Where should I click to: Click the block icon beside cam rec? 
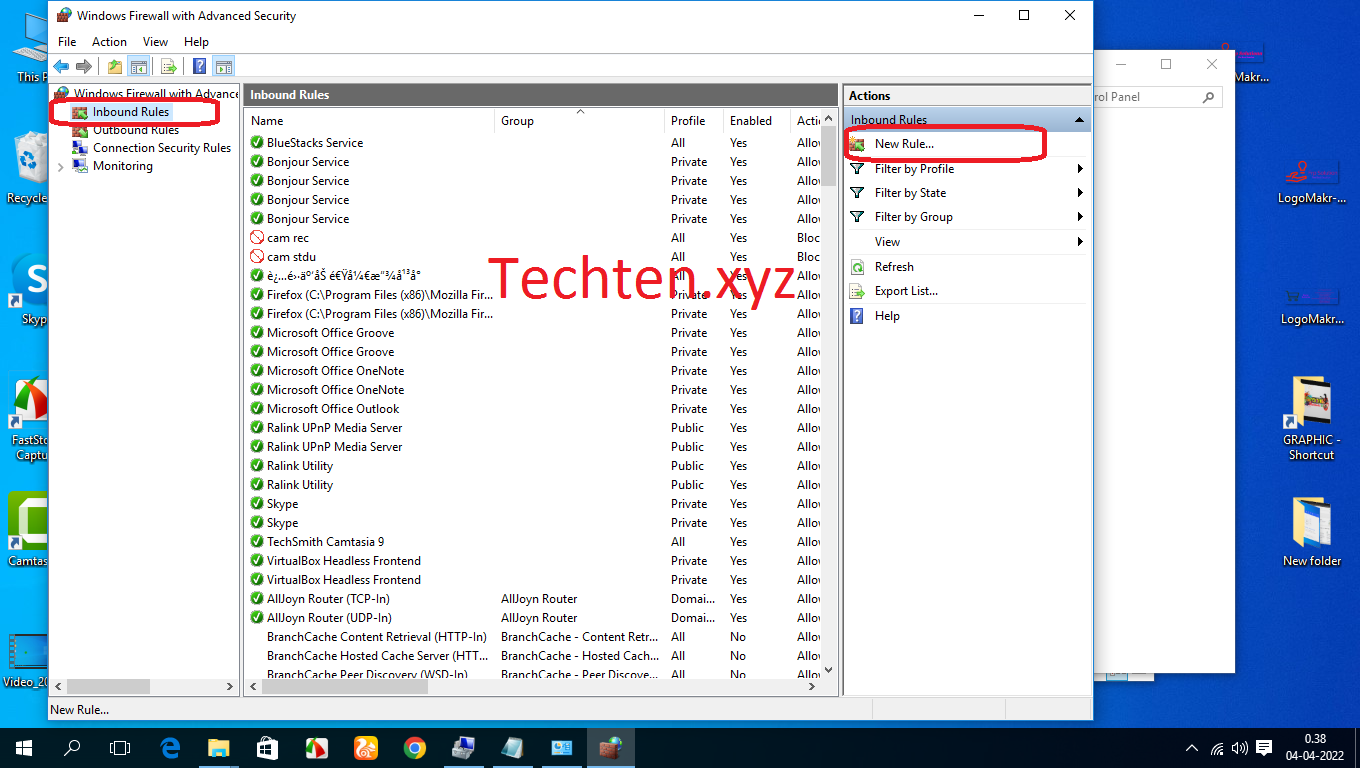point(257,238)
